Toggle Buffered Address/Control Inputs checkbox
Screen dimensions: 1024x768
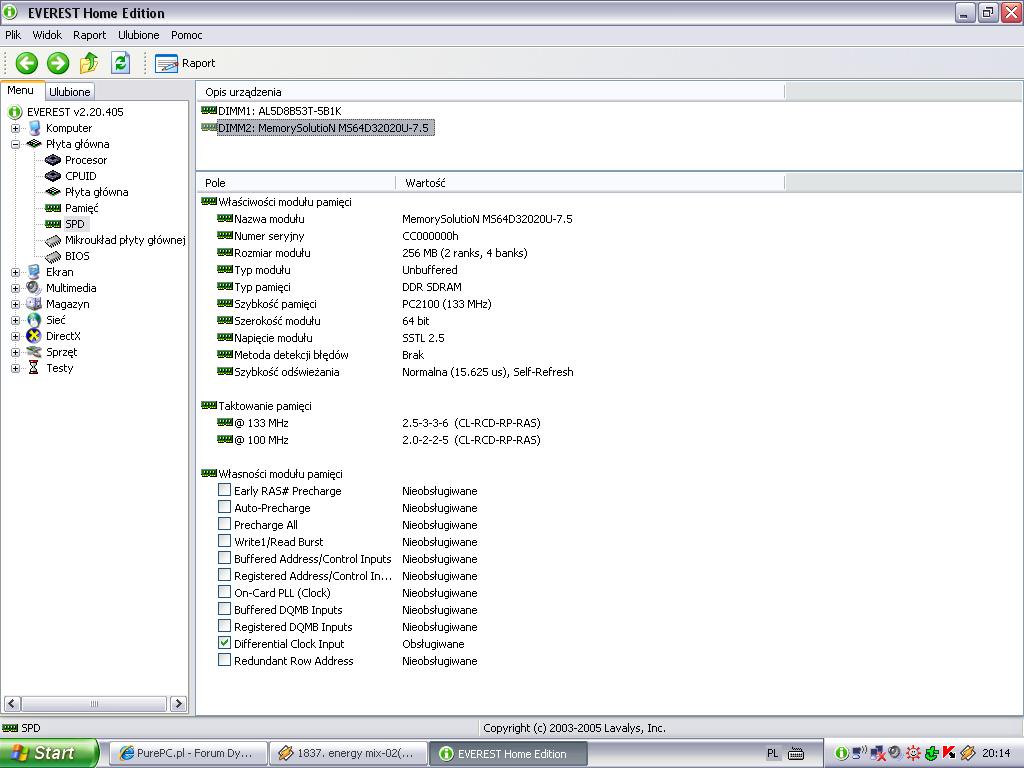click(224, 558)
